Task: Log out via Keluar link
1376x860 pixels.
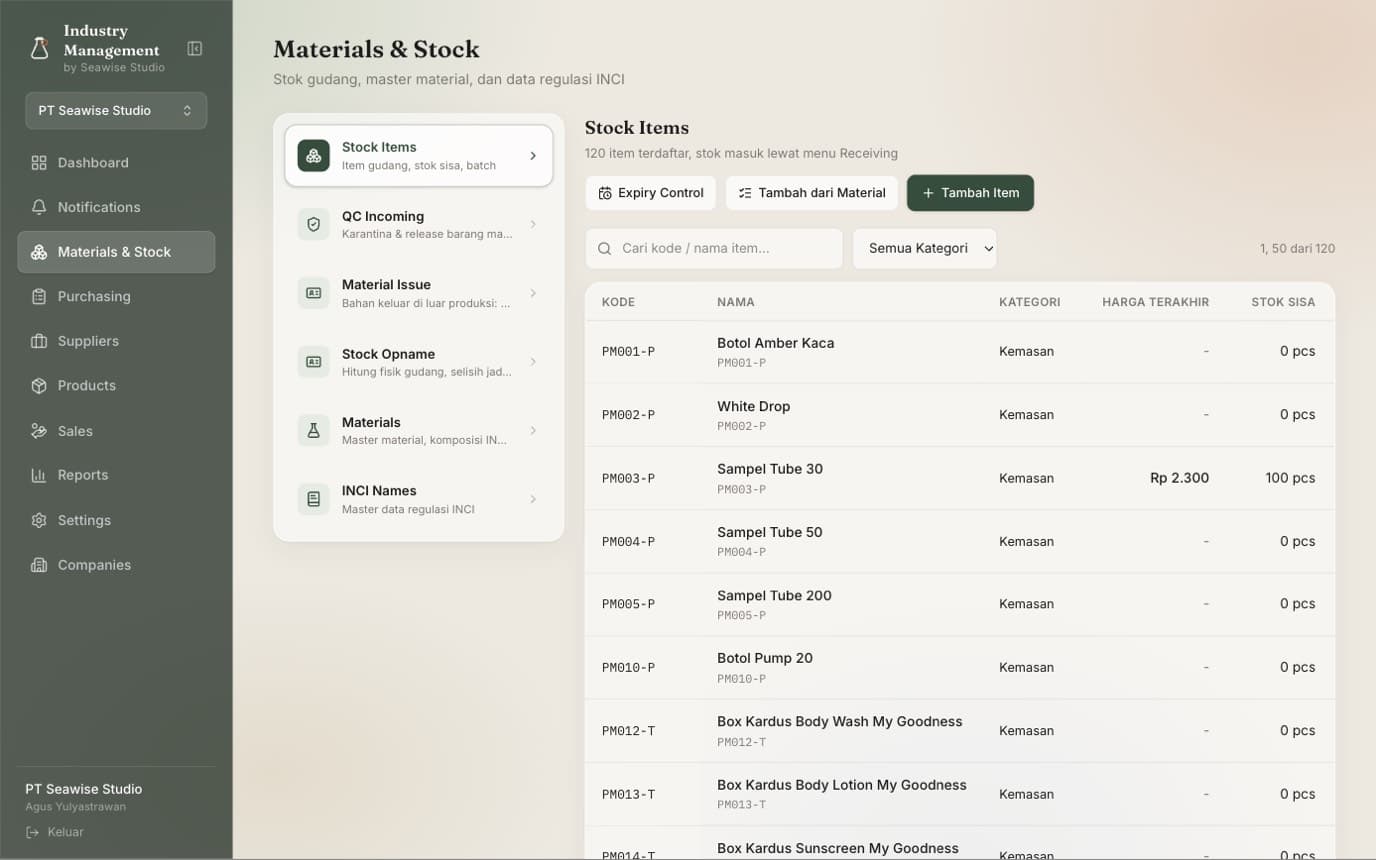Action: click(55, 832)
